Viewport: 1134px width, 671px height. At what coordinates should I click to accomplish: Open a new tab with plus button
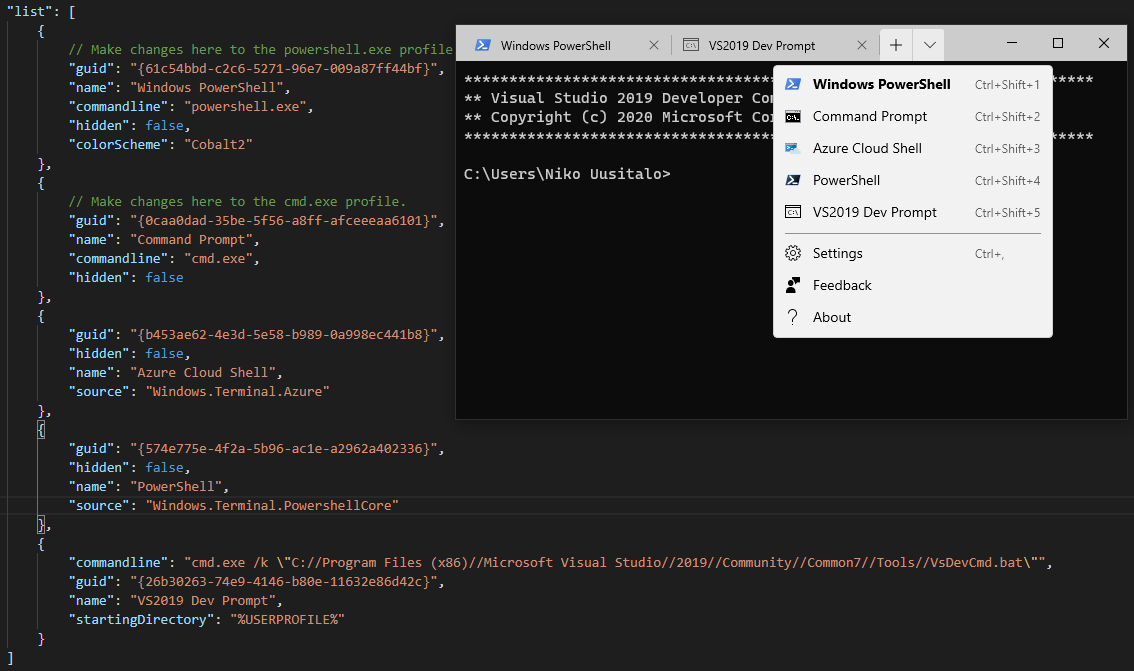pyautogui.click(x=896, y=45)
